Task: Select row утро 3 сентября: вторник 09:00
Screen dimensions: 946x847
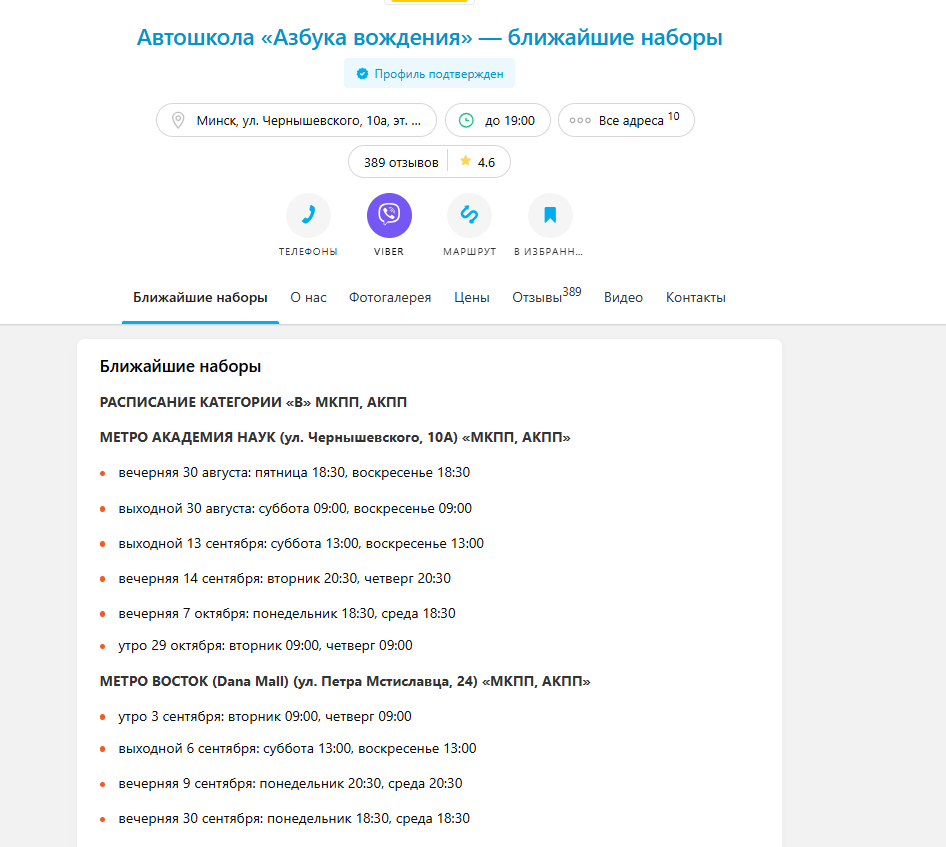Action: coord(265,716)
